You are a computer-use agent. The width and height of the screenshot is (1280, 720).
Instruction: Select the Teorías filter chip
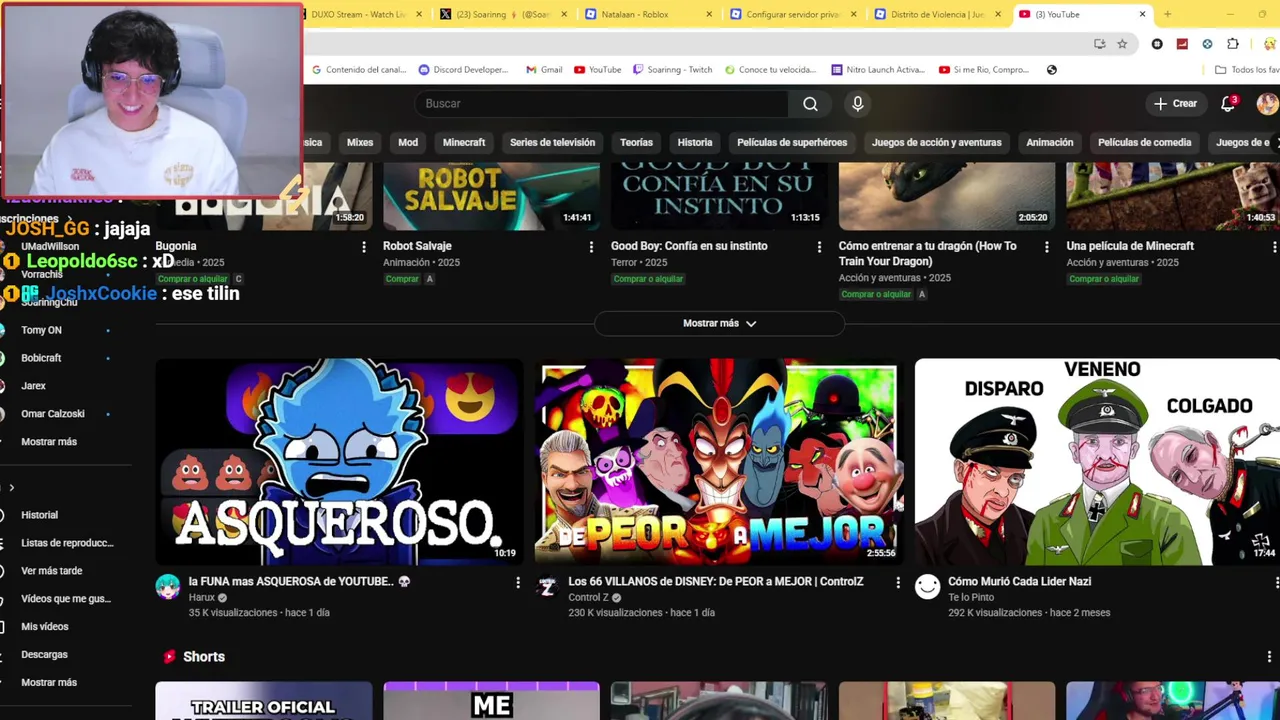tap(636, 142)
